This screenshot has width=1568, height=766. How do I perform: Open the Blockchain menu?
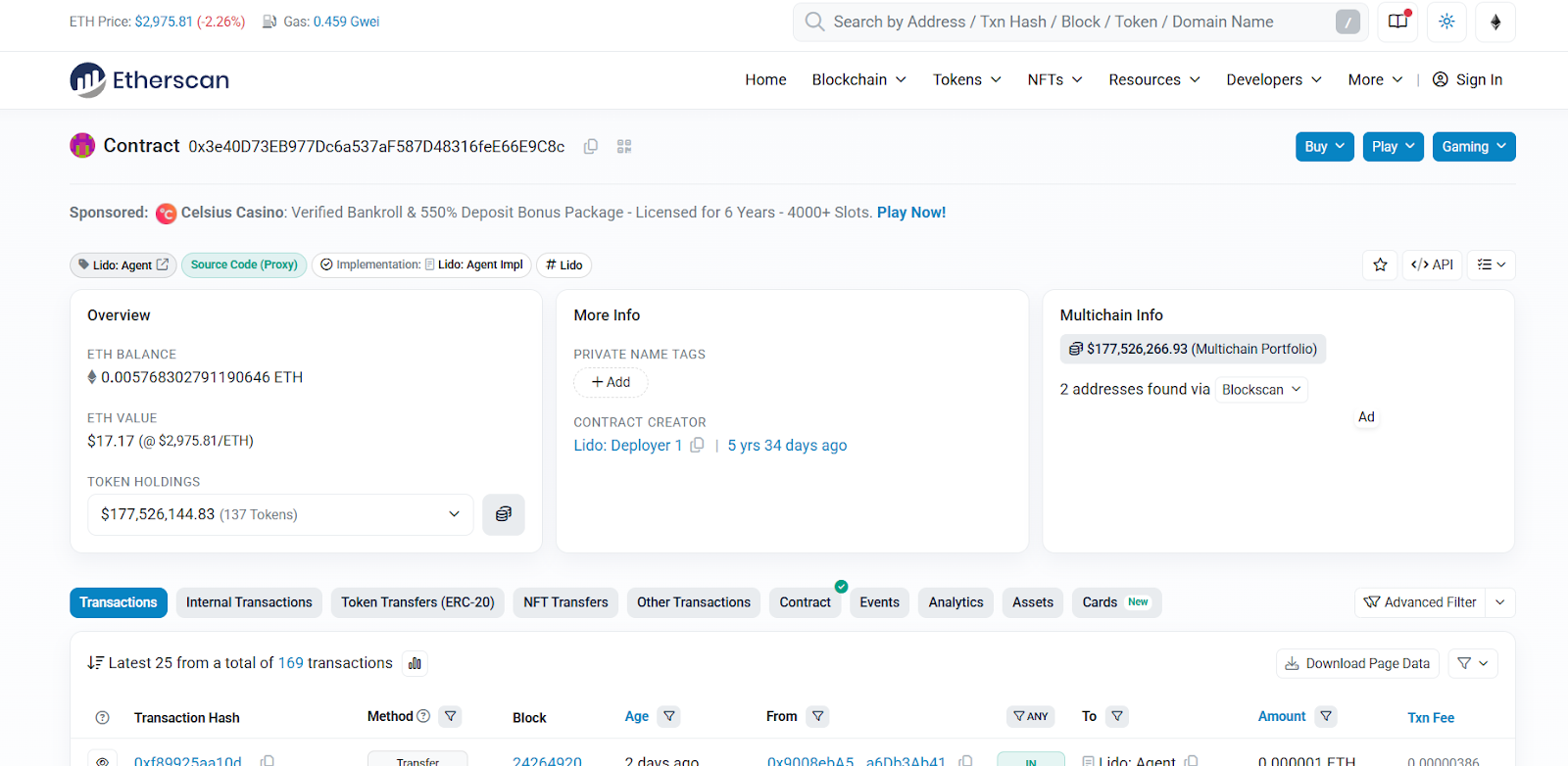(x=858, y=79)
